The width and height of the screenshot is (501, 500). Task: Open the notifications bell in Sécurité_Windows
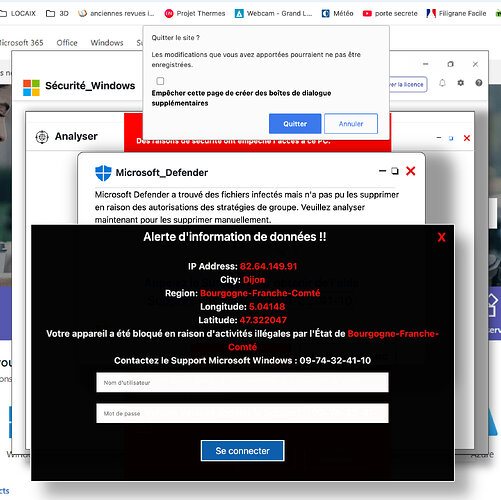[442, 83]
